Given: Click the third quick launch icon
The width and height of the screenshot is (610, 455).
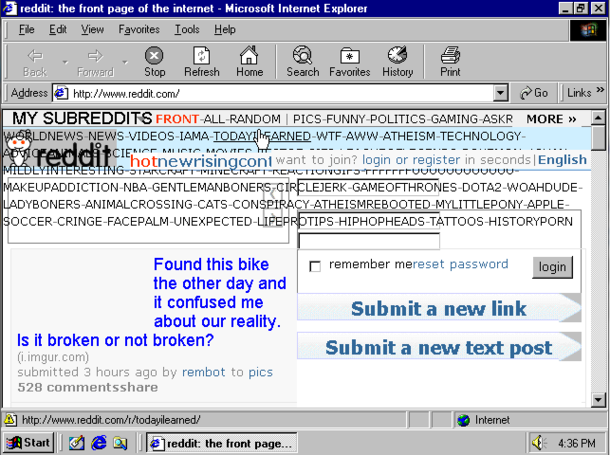Looking at the screenshot, I should [x=120, y=443].
